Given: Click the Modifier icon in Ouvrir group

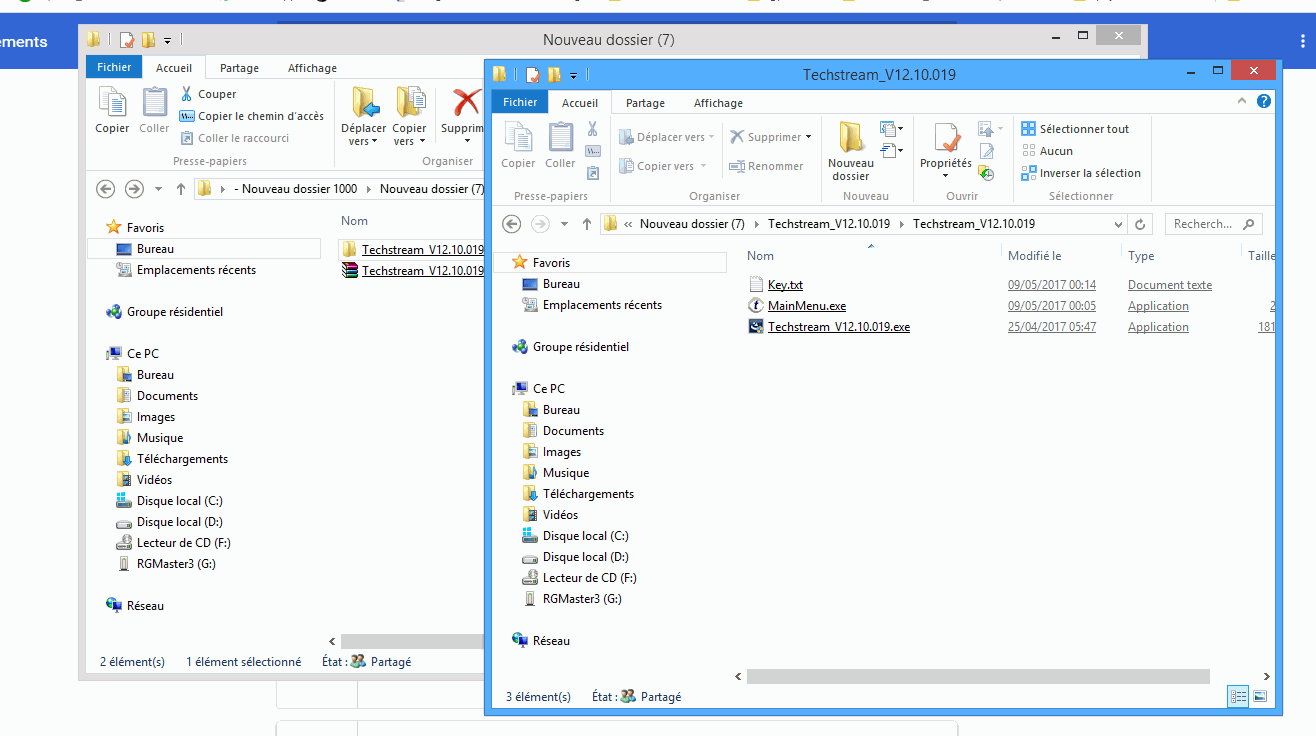Looking at the screenshot, I should pyautogui.click(x=986, y=151).
